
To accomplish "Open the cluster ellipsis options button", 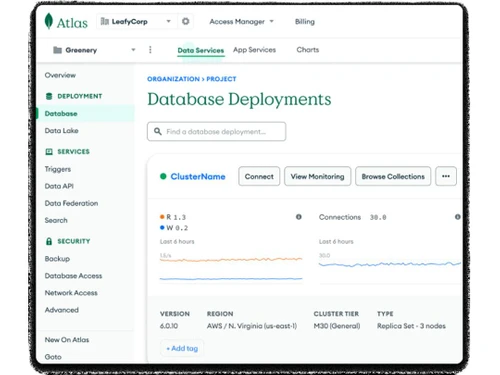I will (x=446, y=176).
